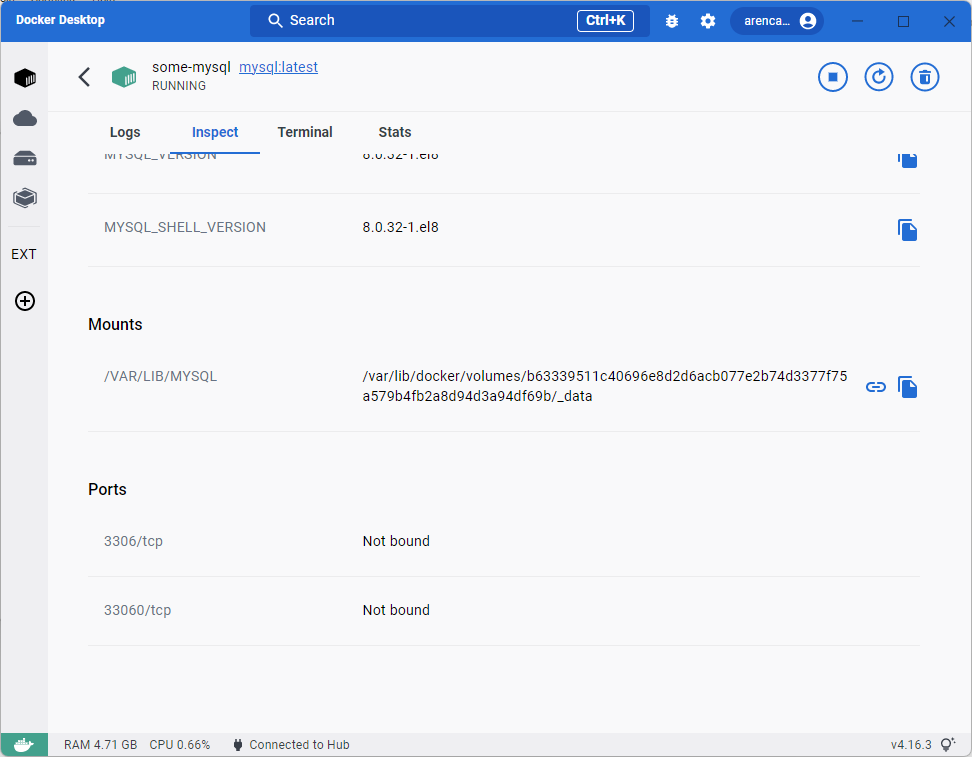Delete the some-mysql container
This screenshot has width=972, height=757.
[x=924, y=77]
